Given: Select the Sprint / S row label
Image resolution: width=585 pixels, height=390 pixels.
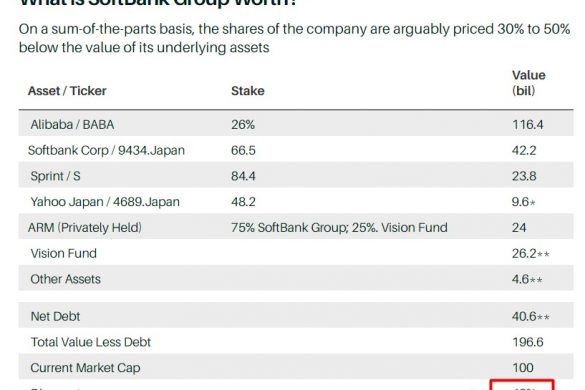Looking at the screenshot, I should pyautogui.click(x=55, y=176).
